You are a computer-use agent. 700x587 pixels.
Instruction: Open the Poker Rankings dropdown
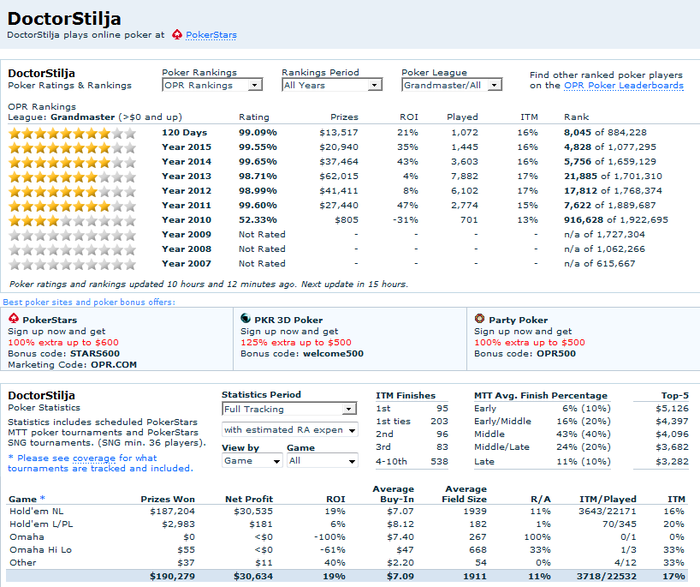212,85
